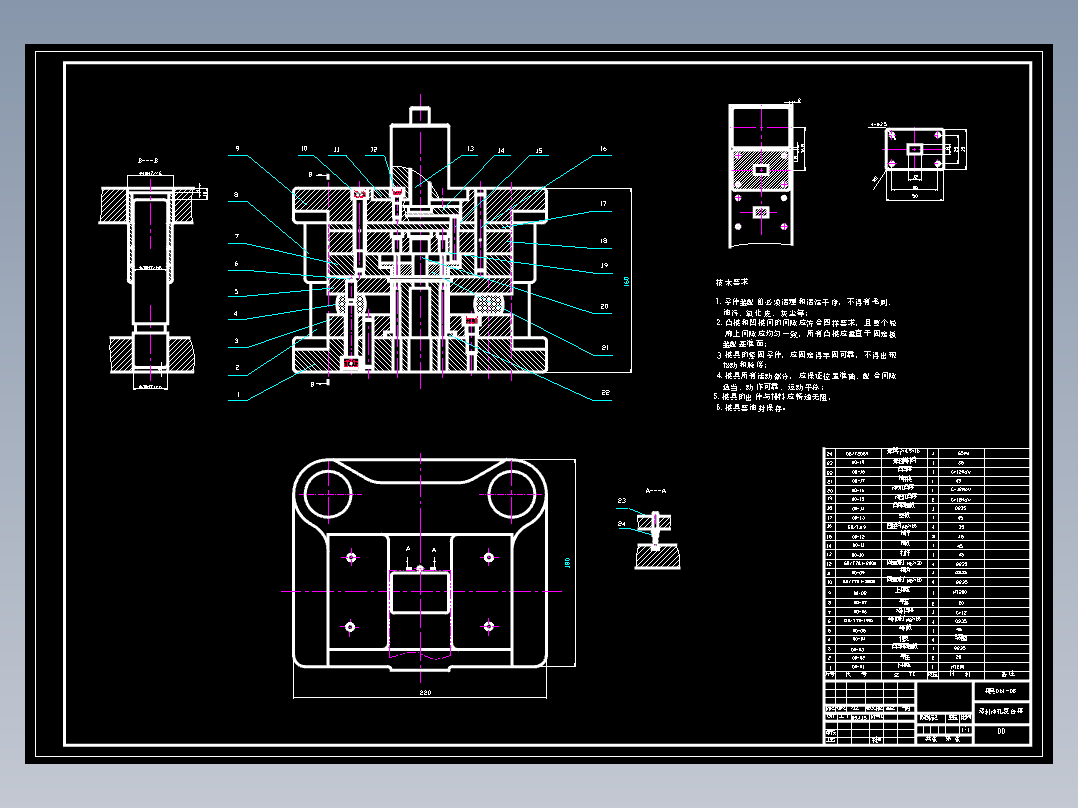The image size is (1078, 808).
Task: Select the right guide post circle in the plan view
Action: pos(512,494)
